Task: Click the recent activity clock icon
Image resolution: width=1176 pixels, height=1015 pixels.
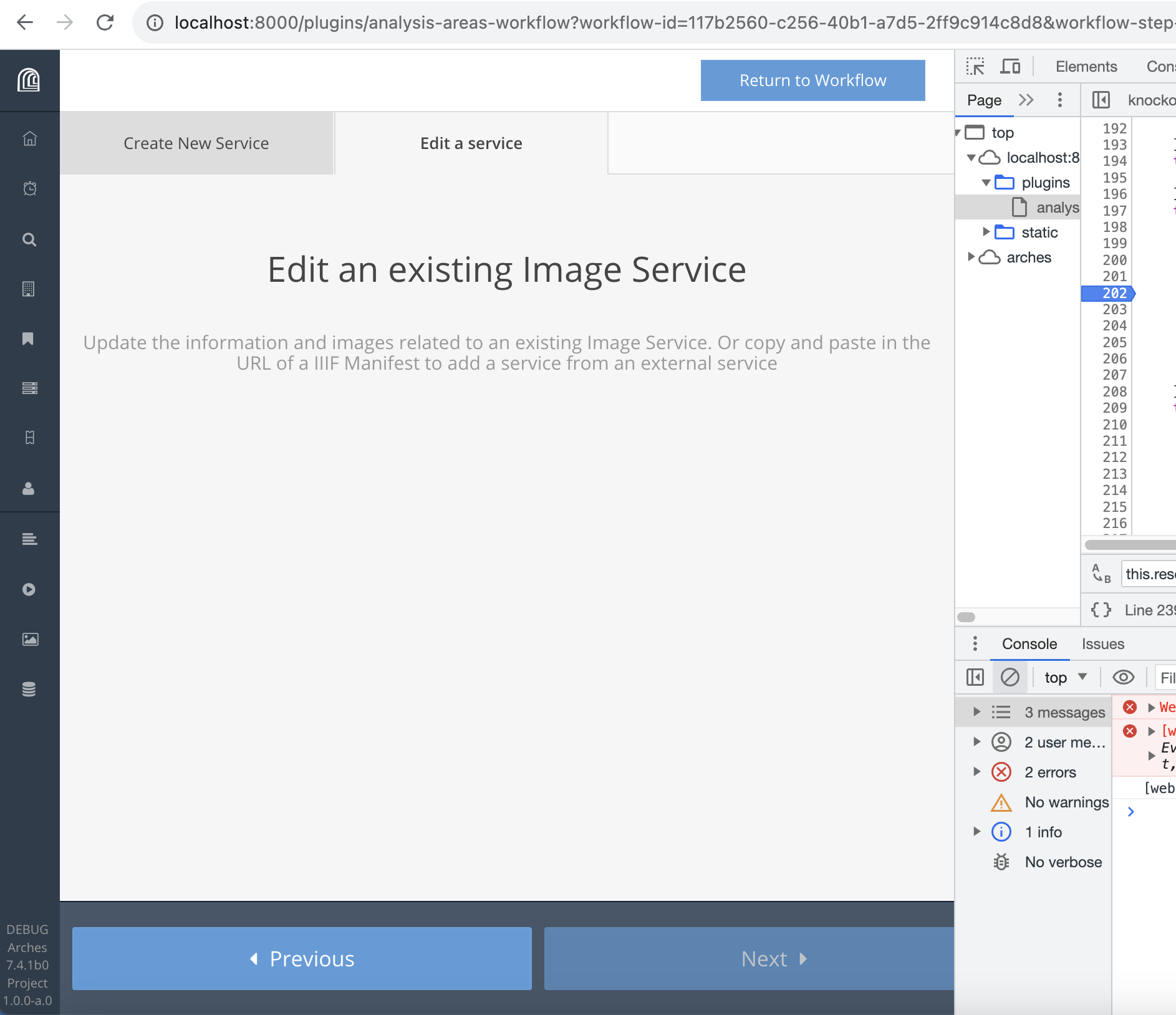Action: (29, 189)
